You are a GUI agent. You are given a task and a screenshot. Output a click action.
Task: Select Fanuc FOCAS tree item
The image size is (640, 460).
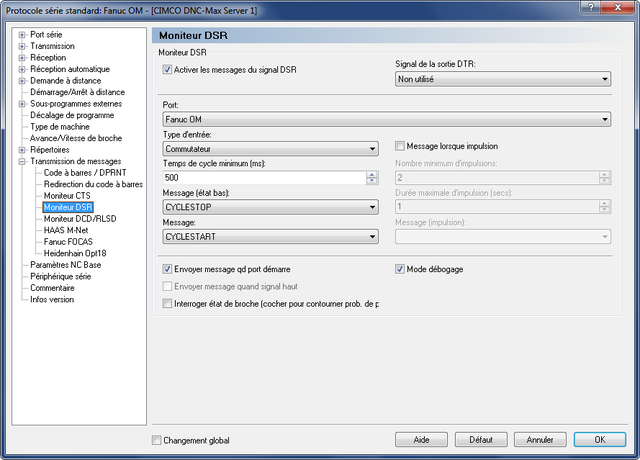click(68, 242)
